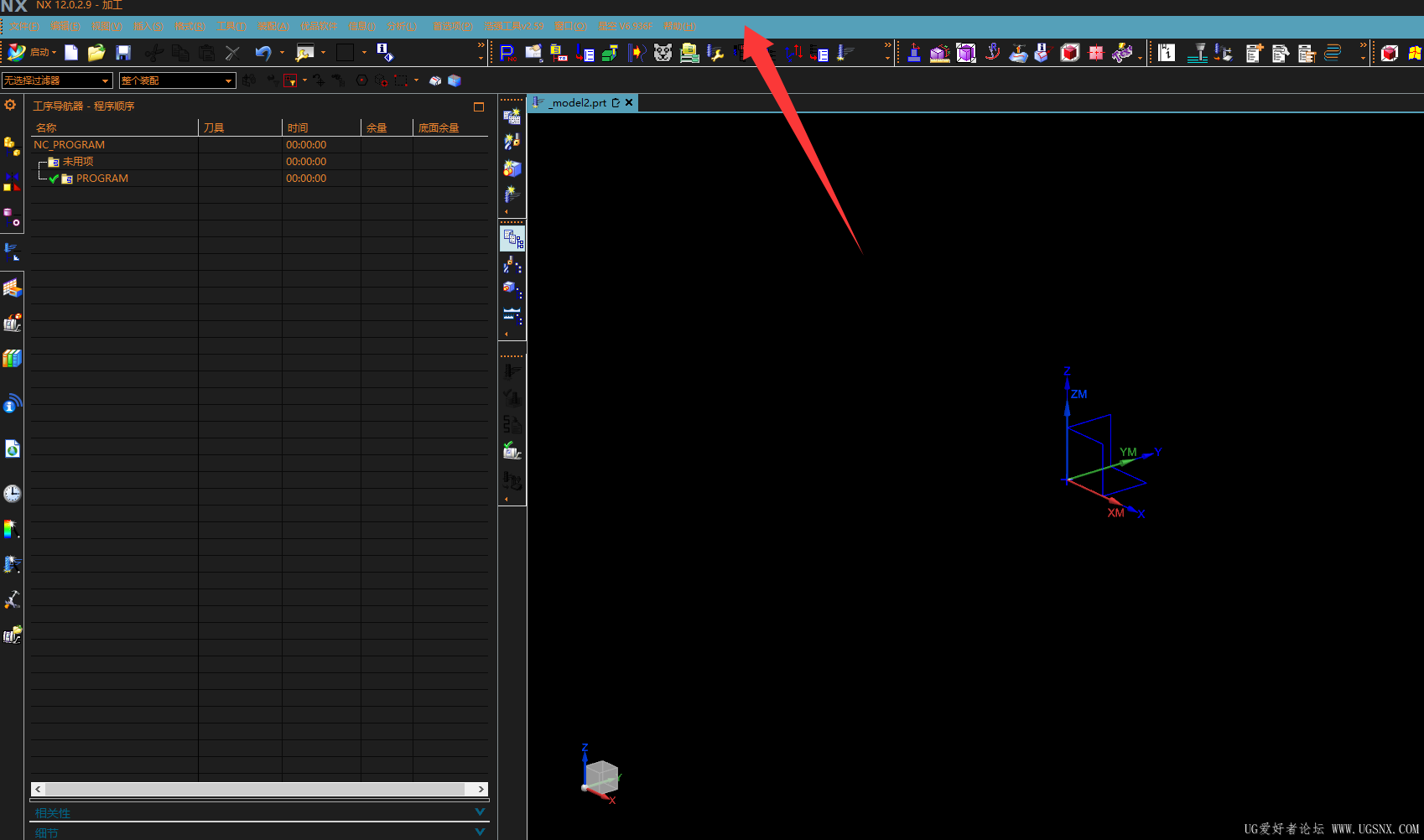Click the Create Tool icon
This screenshot has height=840, width=1424.
[512, 142]
